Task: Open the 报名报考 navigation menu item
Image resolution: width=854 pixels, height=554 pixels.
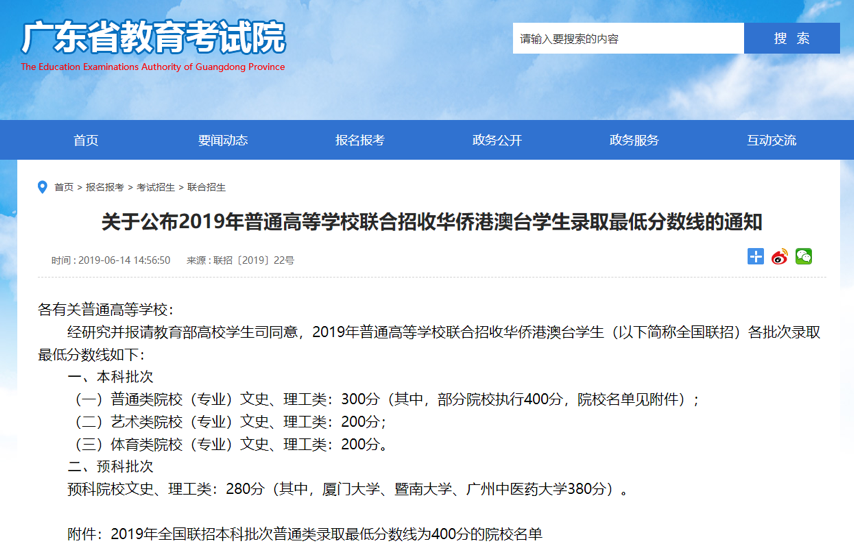Action: pyautogui.click(x=360, y=140)
